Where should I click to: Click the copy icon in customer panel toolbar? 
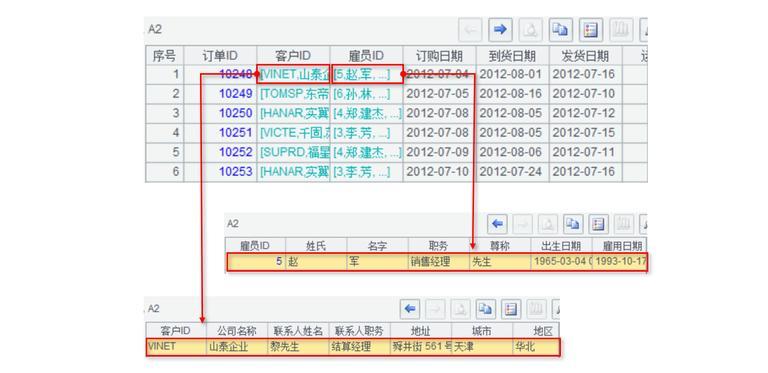point(485,309)
